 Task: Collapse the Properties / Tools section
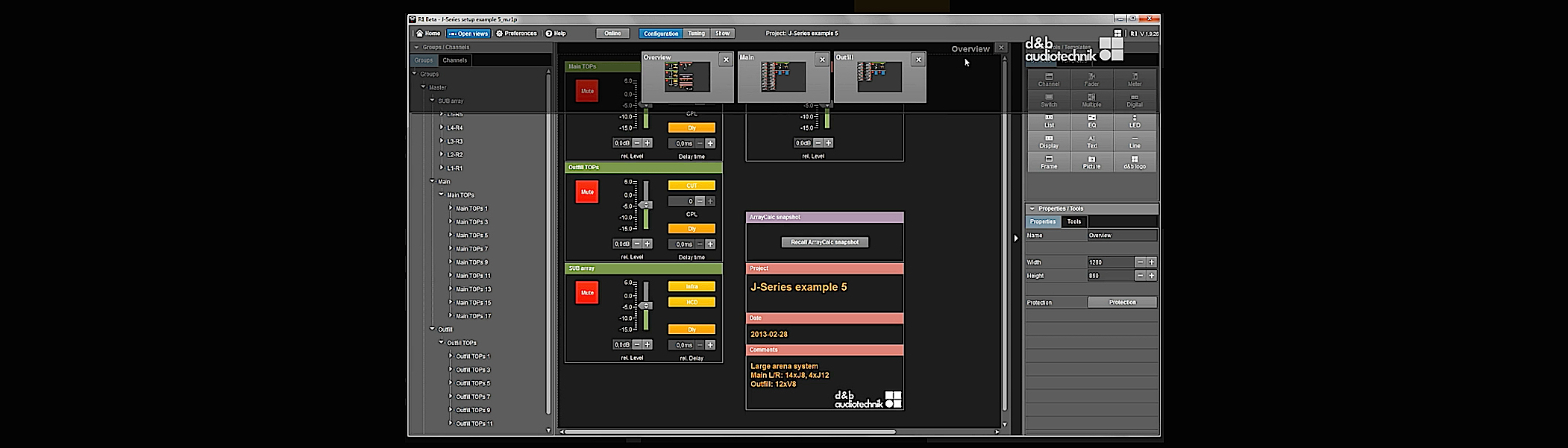(1032, 209)
